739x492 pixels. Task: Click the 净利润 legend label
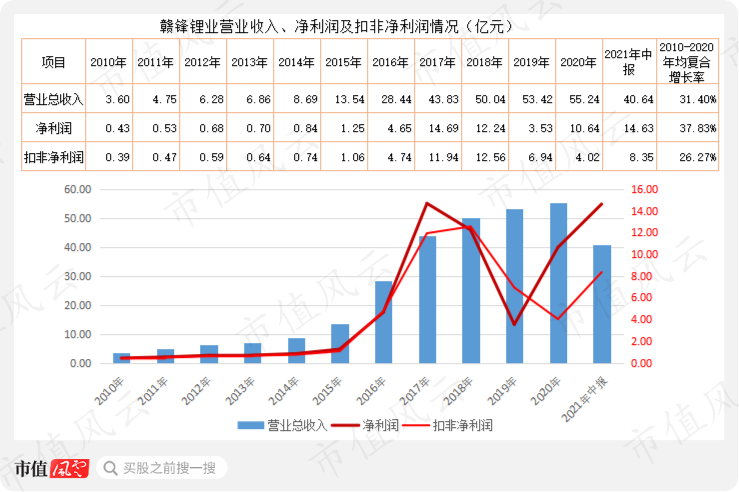click(x=380, y=425)
